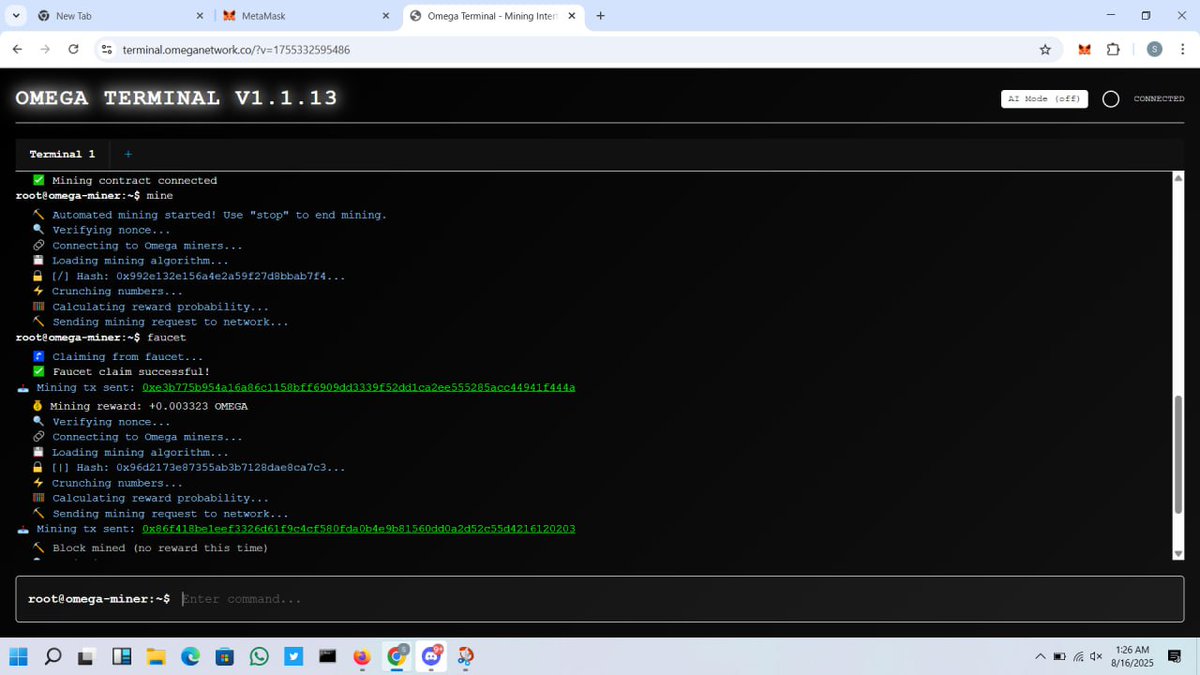Click the muted volume tray icon
1200x675 pixels.
click(x=1096, y=656)
